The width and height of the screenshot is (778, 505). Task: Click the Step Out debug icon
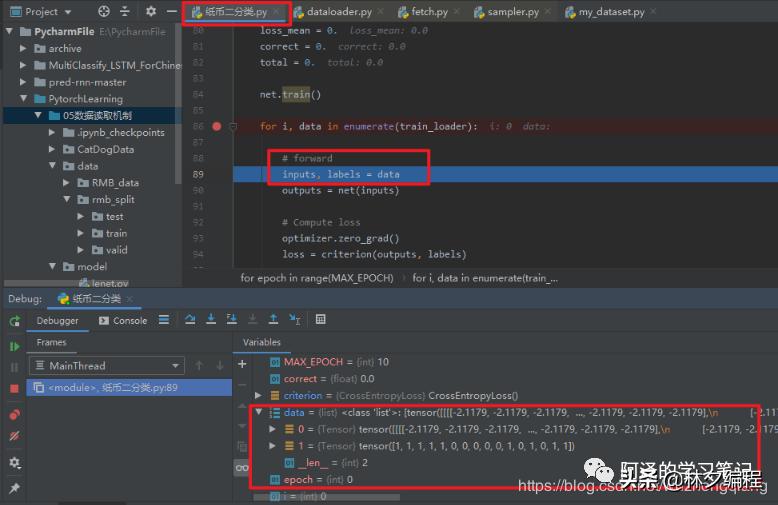pos(273,320)
